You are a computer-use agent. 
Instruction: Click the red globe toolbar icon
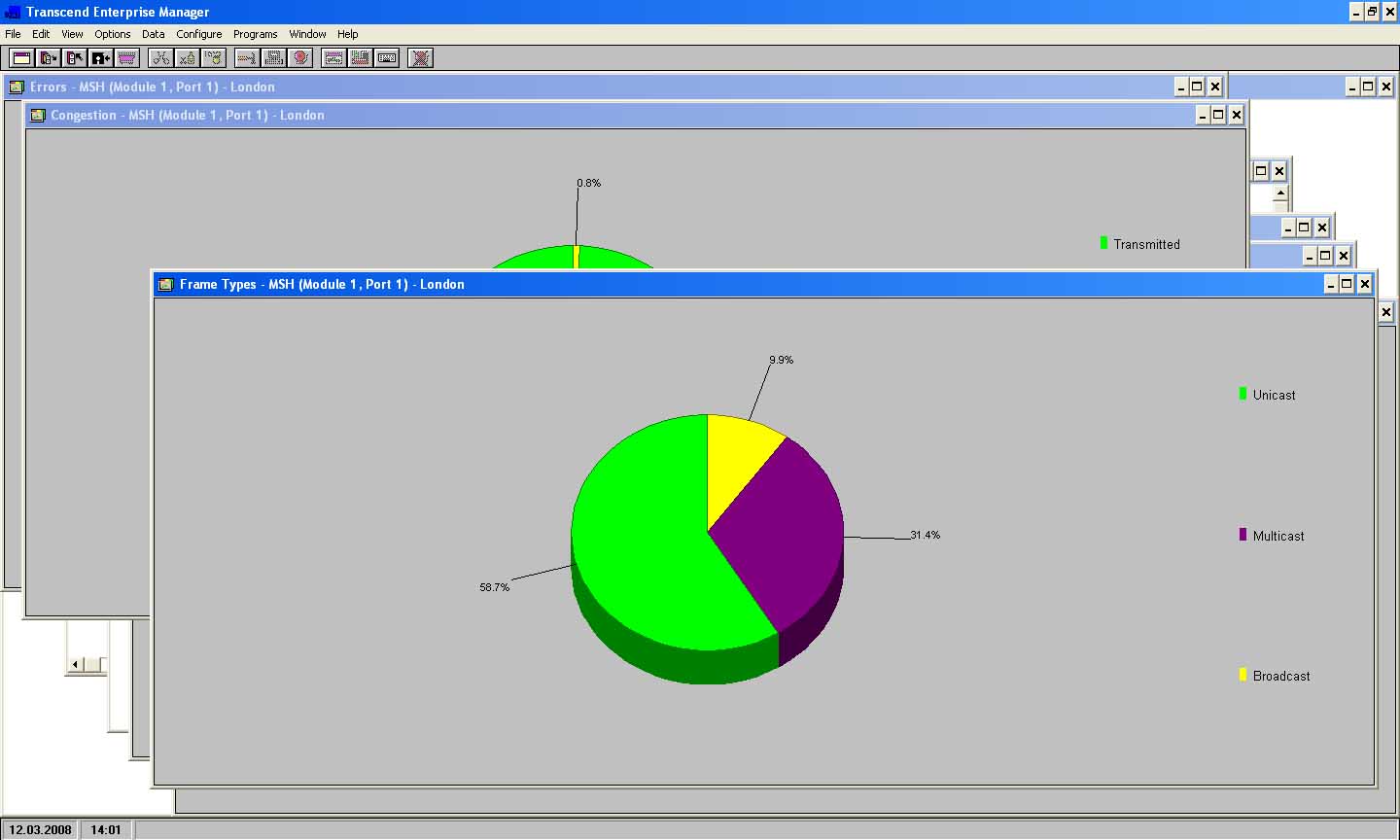click(299, 58)
